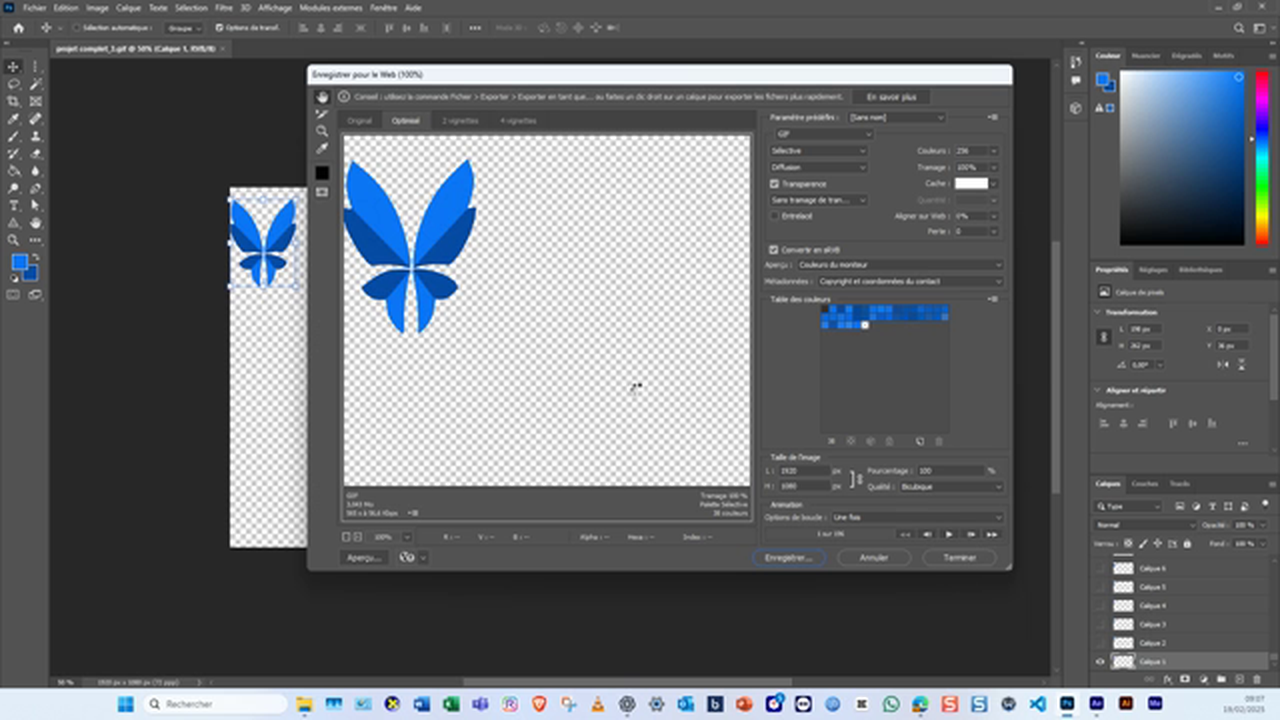This screenshot has width=1280, height=720.
Task: Select the Zoom tool in export dialog
Action: tap(322, 131)
